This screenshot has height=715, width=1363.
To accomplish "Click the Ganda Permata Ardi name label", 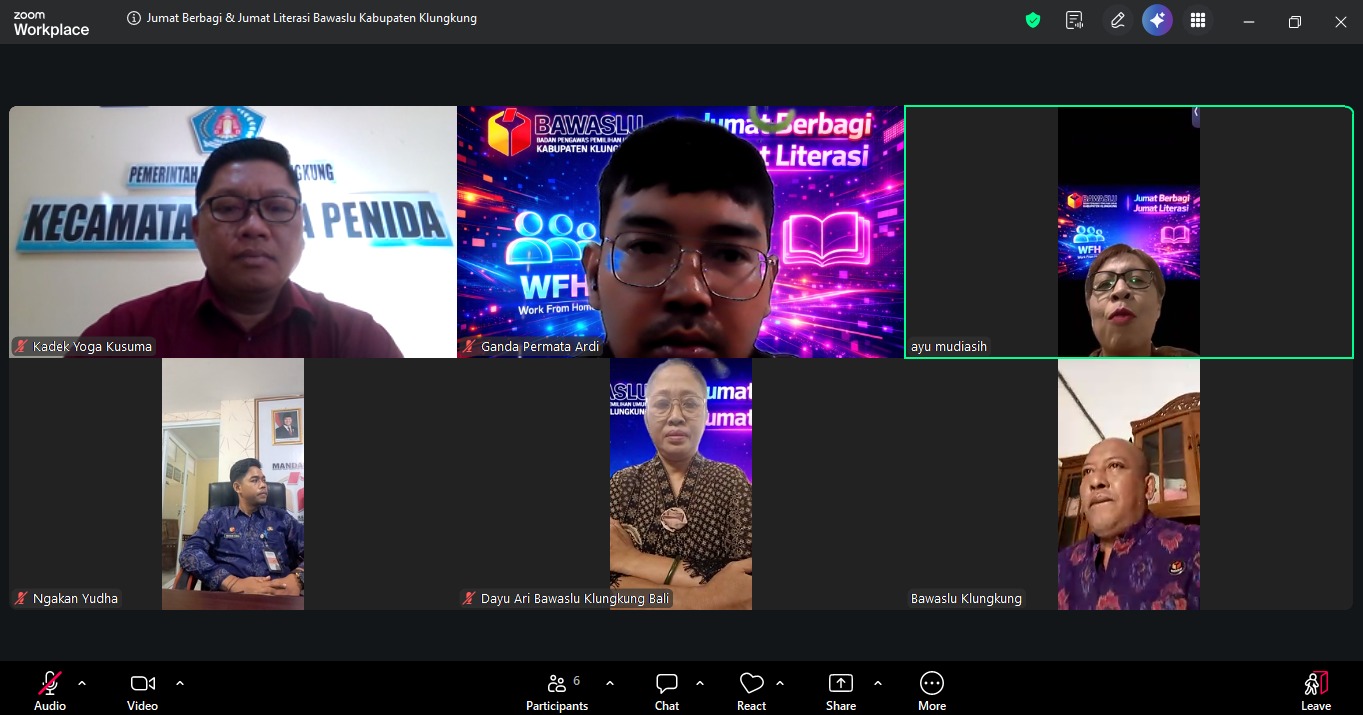I will pos(540,347).
